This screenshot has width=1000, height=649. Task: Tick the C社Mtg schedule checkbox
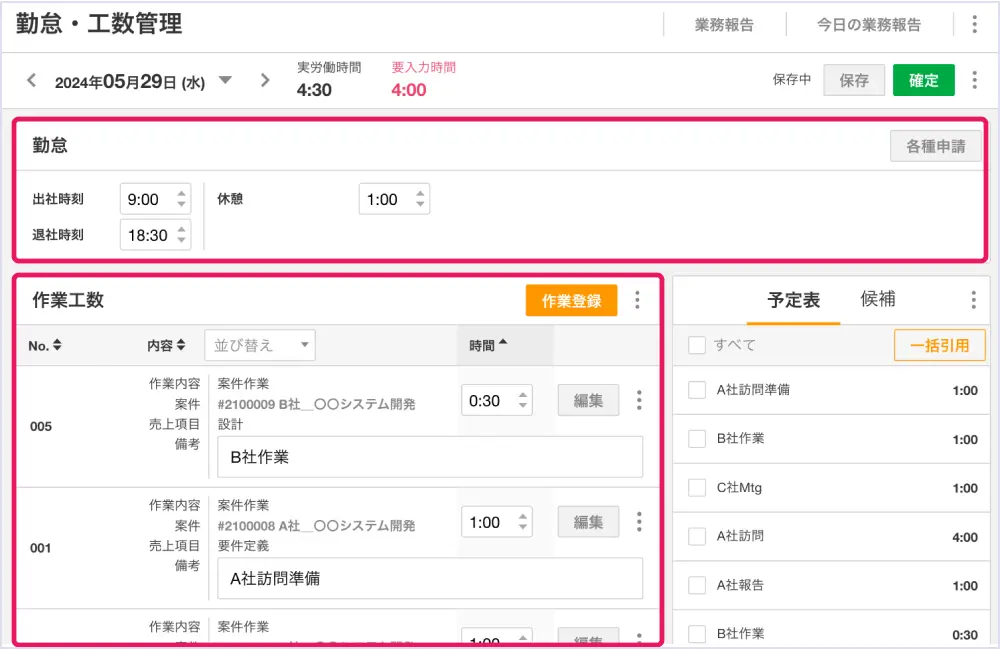697,488
